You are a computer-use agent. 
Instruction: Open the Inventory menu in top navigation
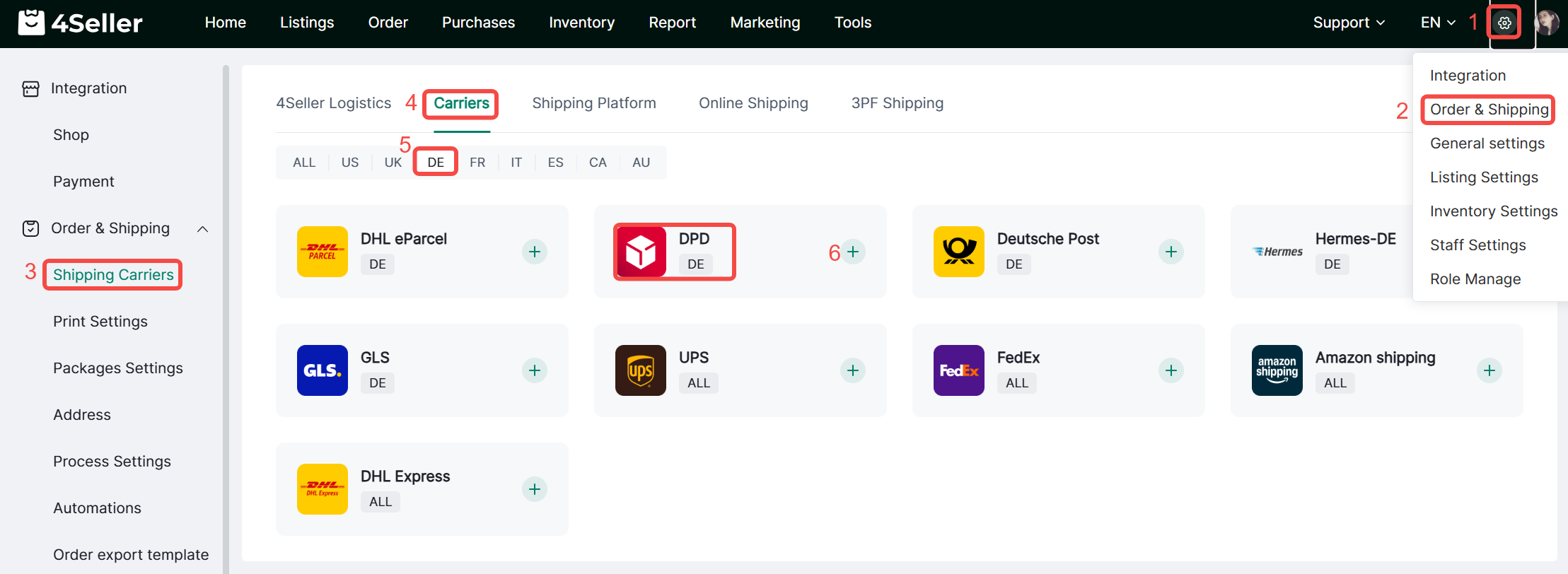click(581, 23)
